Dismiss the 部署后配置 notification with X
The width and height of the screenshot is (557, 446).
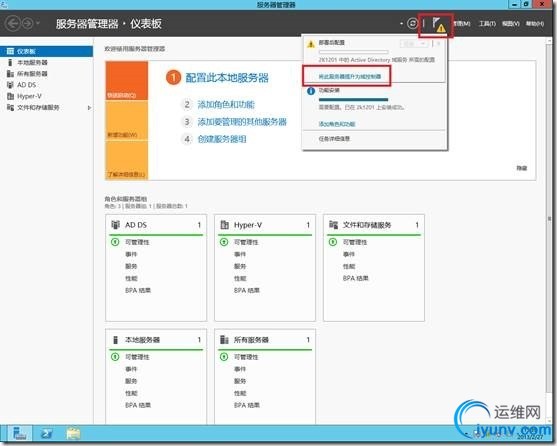pos(438,44)
